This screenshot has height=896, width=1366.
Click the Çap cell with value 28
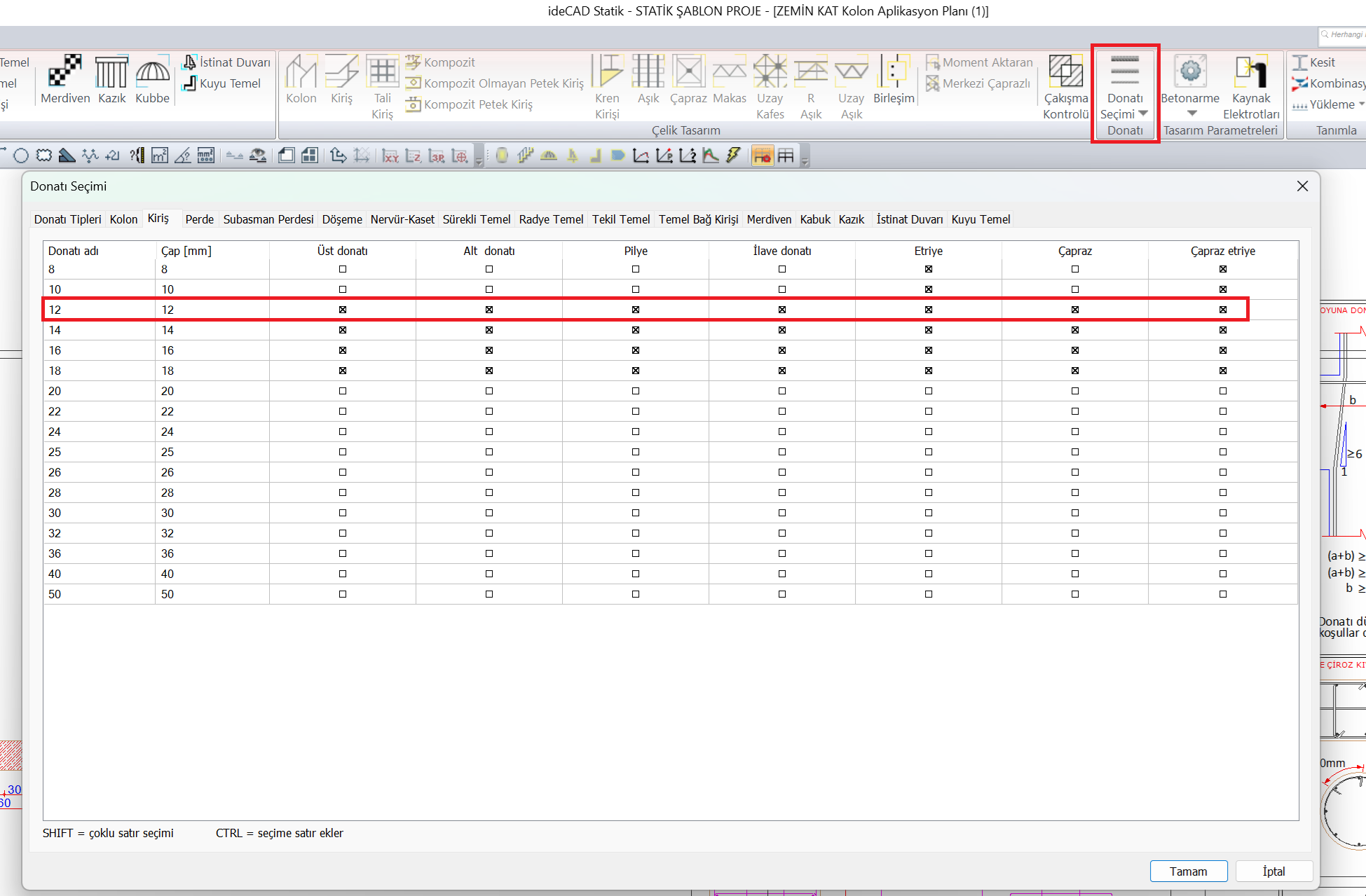(212, 492)
